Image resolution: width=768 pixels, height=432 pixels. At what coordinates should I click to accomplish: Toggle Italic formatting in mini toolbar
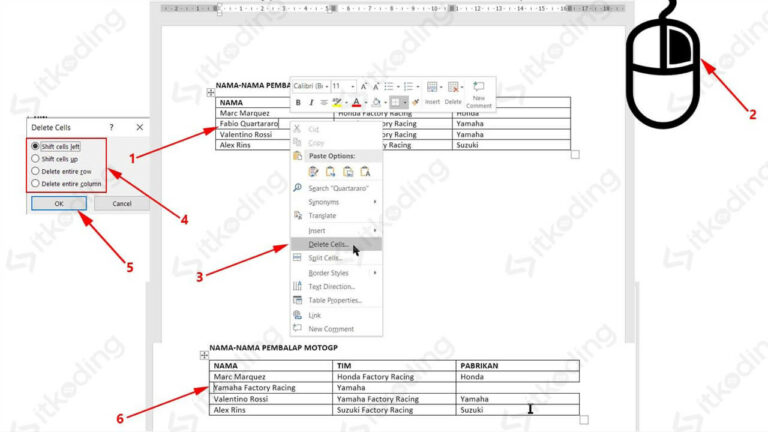coord(311,102)
